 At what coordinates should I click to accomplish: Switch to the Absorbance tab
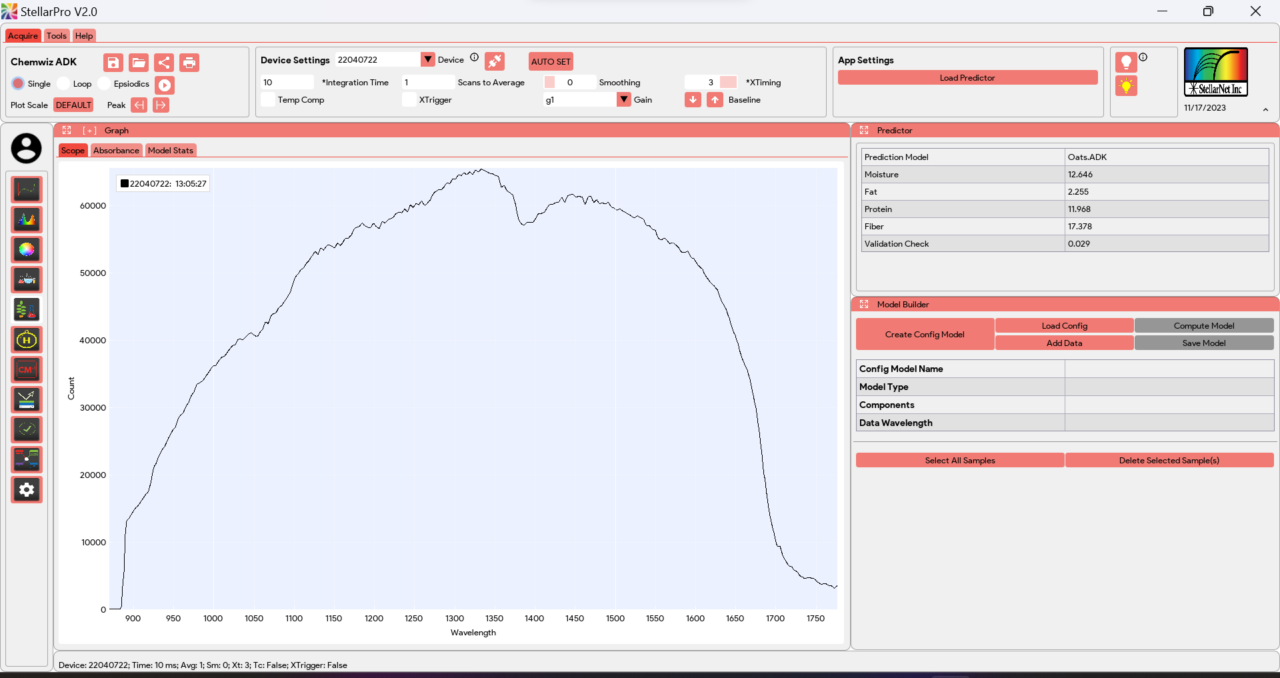point(116,150)
